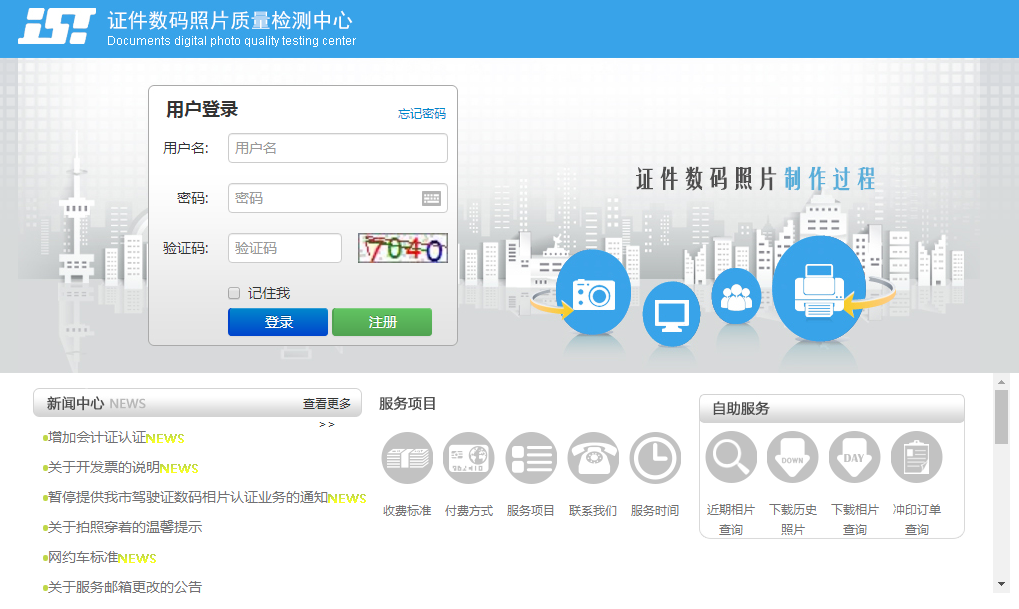Click the 近期相片查询 text label
This screenshot has height=609, width=1019.
731,519
